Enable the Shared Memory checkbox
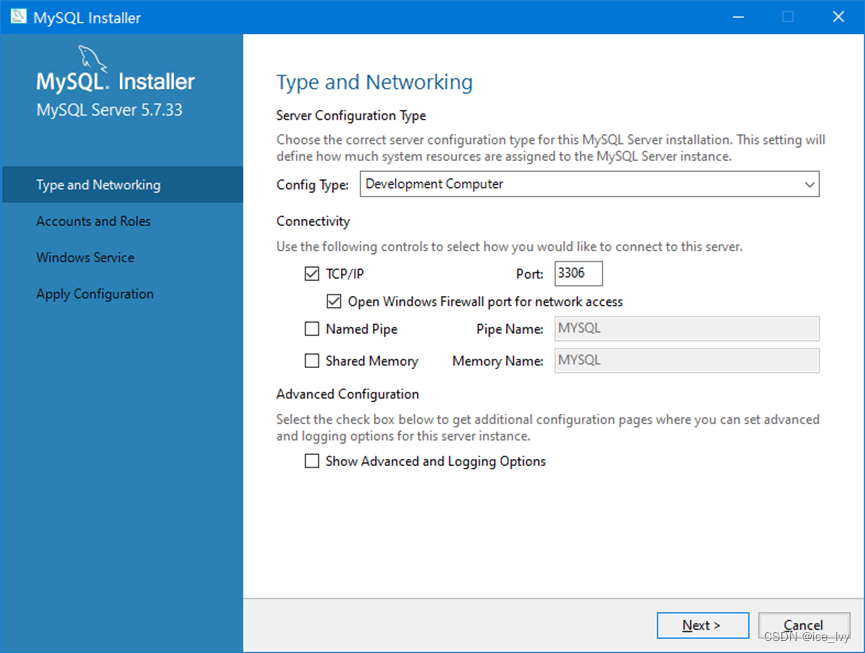The width and height of the screenshot is (865, 653). [312, 361]
